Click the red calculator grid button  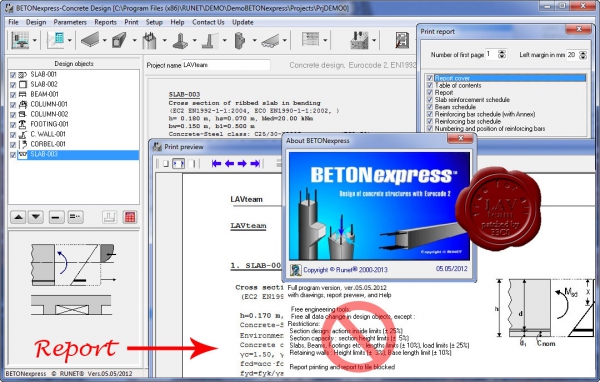tap(130, 217)
